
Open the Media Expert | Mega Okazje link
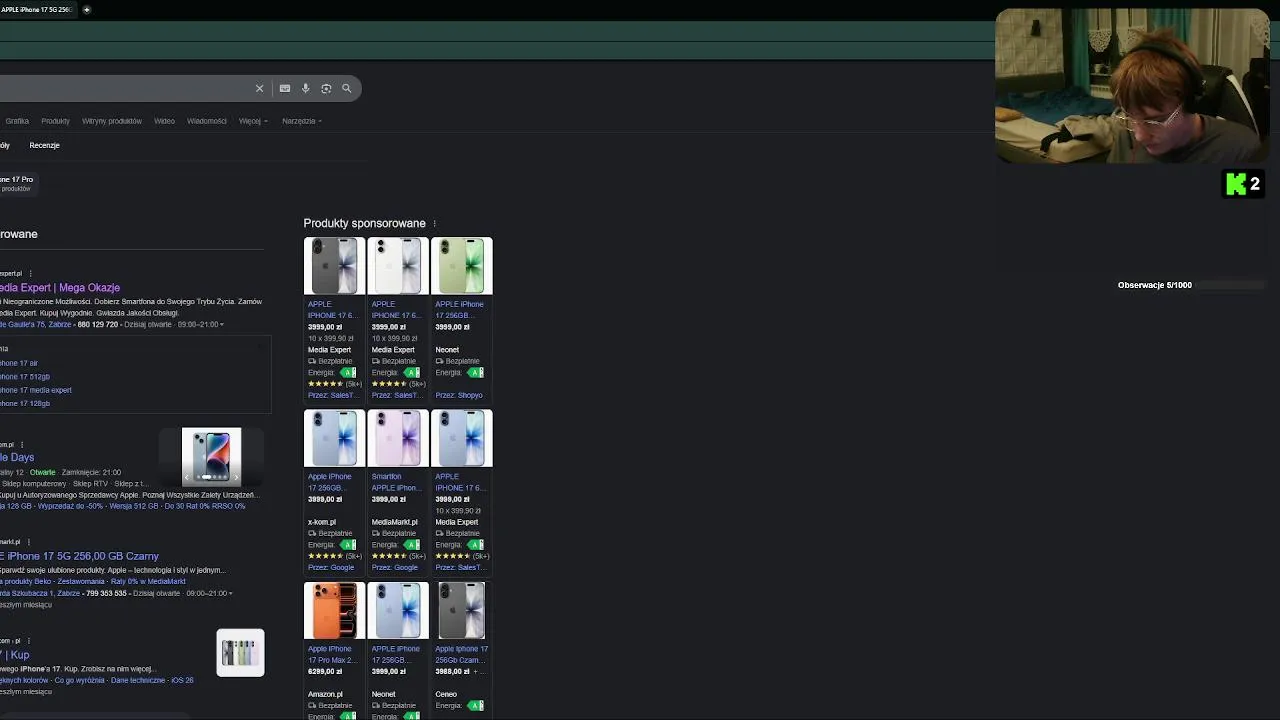(x=60, y=288)
